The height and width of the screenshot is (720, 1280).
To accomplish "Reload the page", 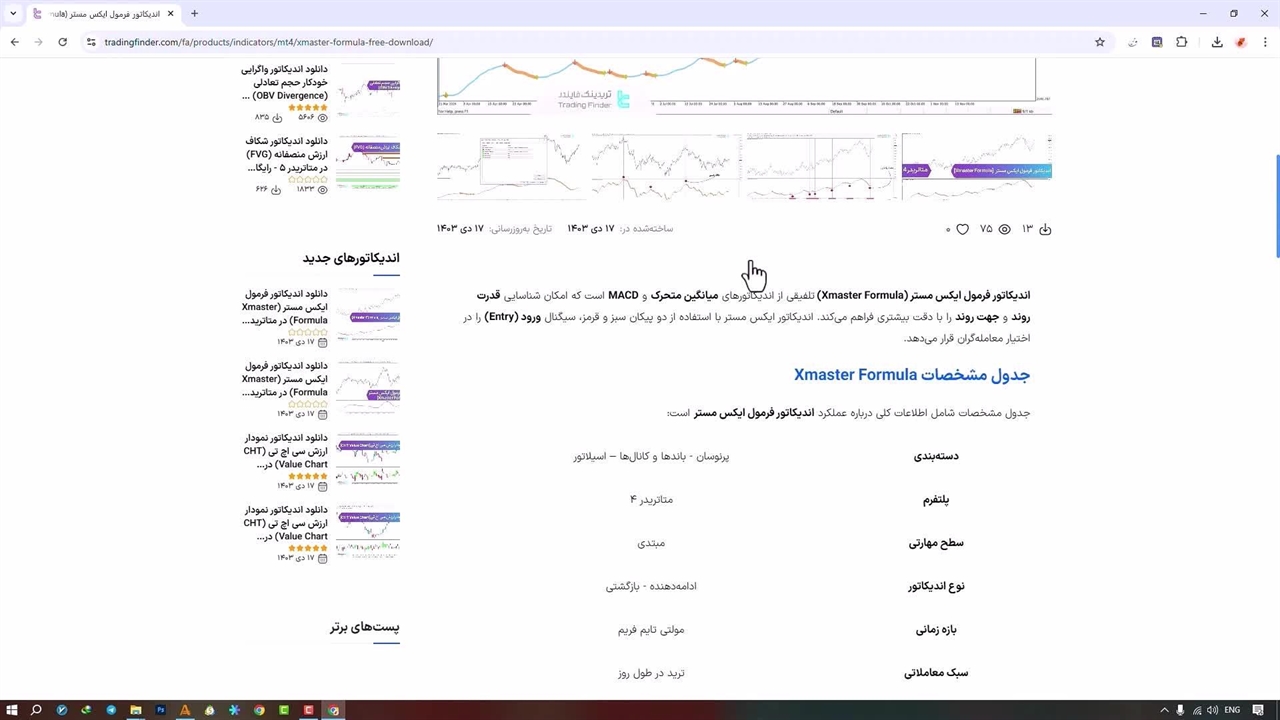I will [62, 42].
